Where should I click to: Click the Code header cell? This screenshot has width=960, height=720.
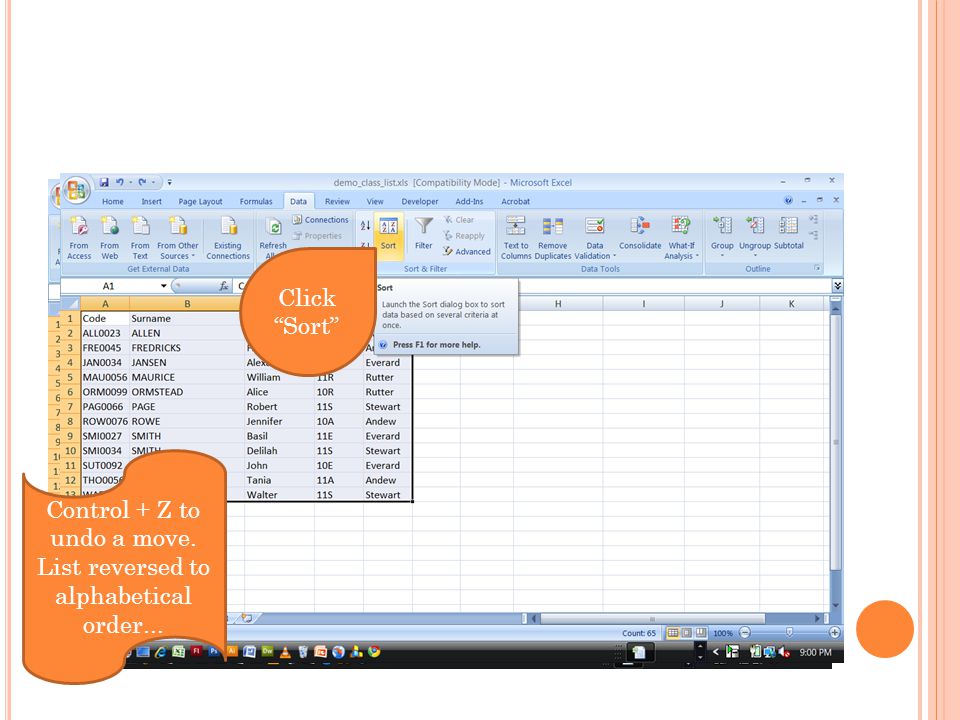[105, 318]
